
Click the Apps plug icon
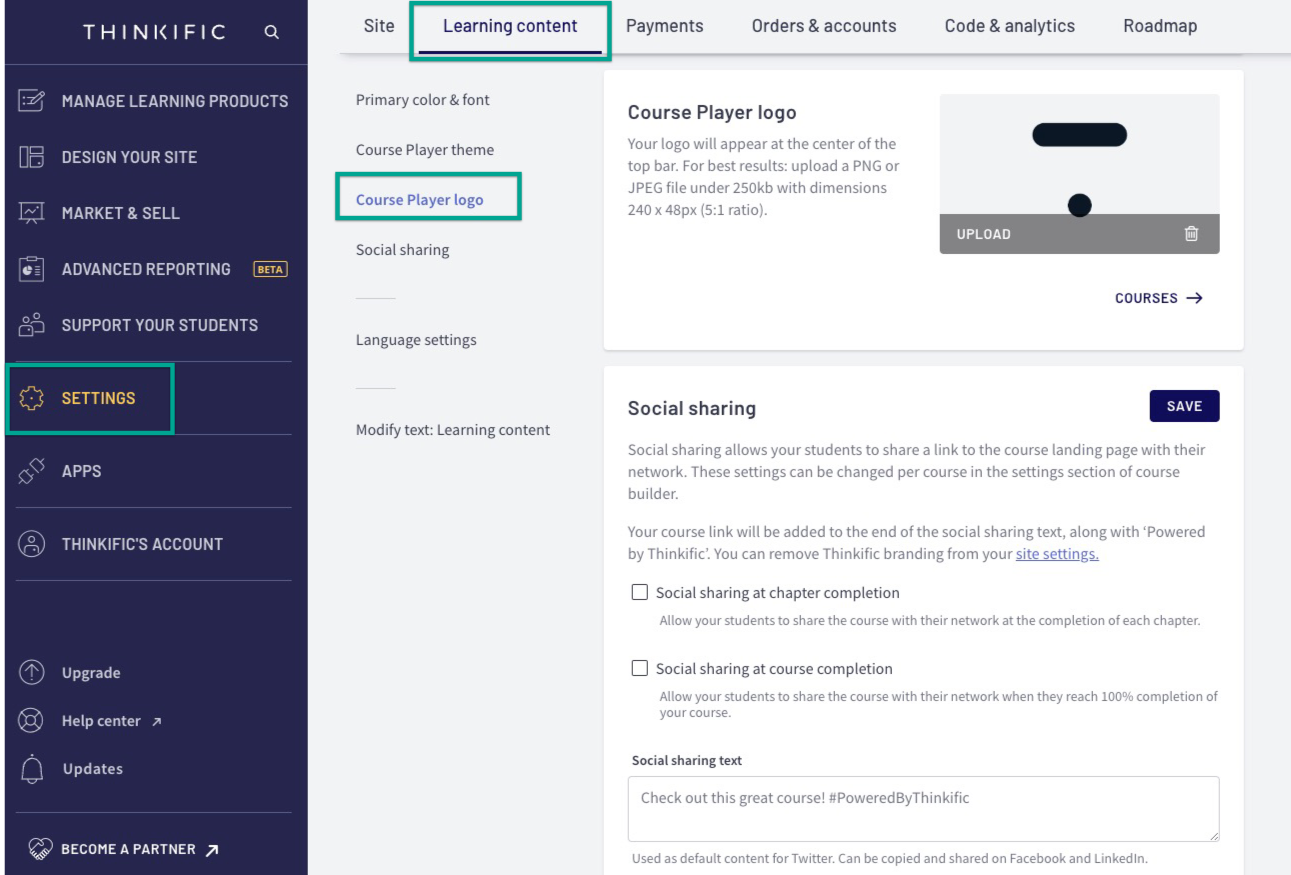[x=32, y=471]
